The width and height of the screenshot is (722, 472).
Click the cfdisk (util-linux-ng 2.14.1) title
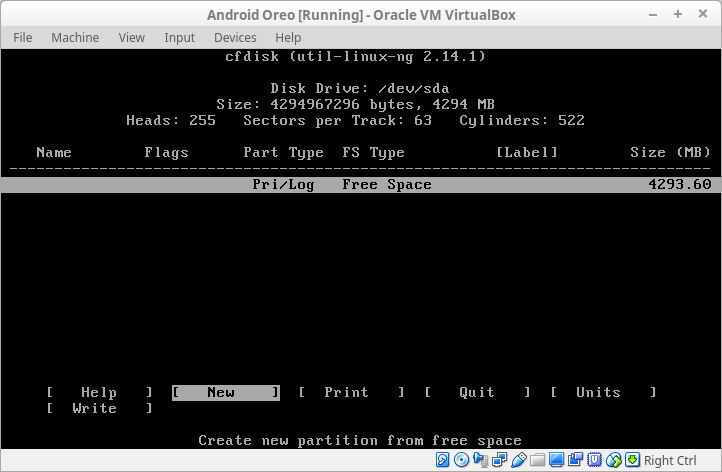355,57
